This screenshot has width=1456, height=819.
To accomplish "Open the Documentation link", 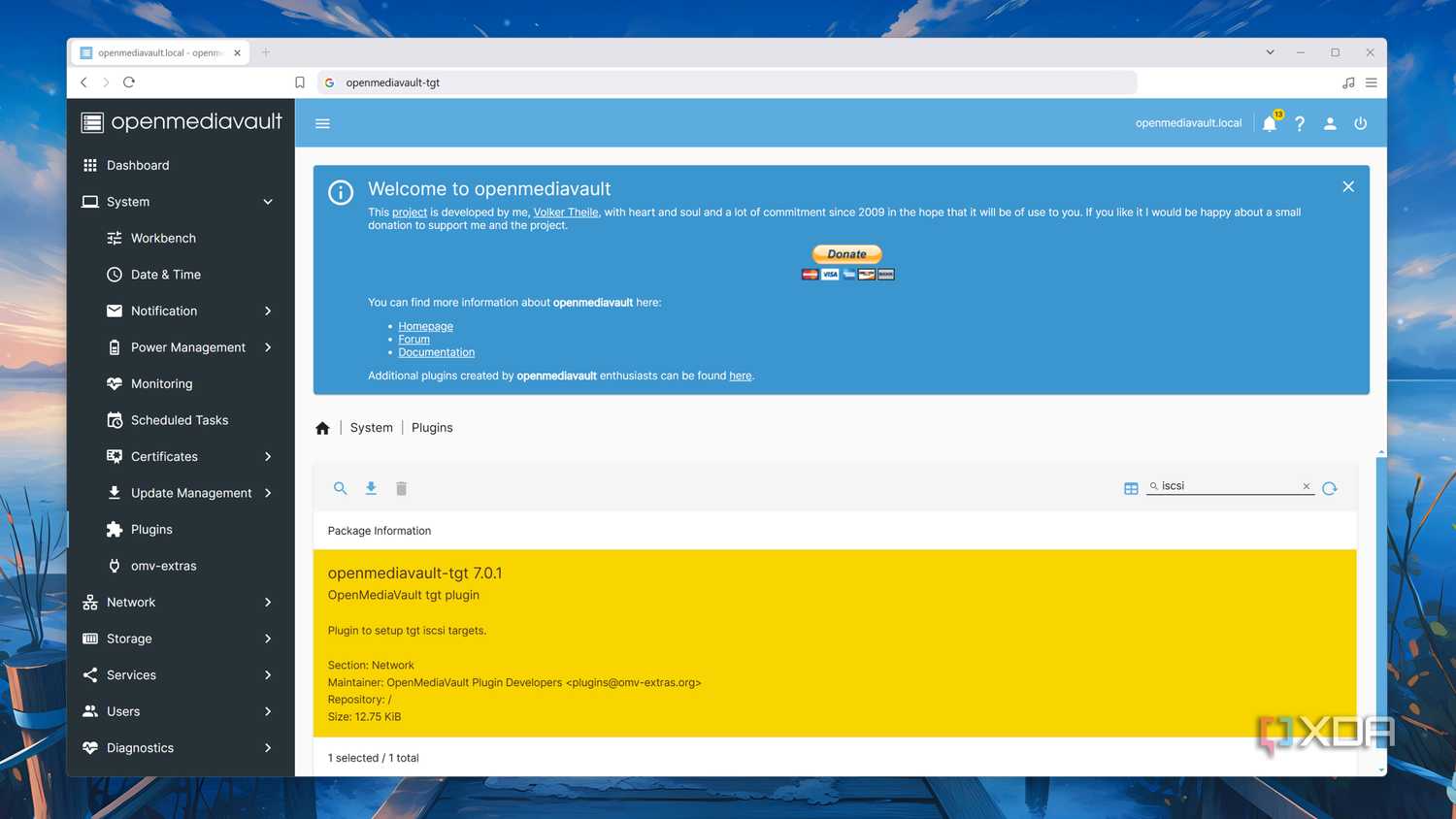I will 437,352.
